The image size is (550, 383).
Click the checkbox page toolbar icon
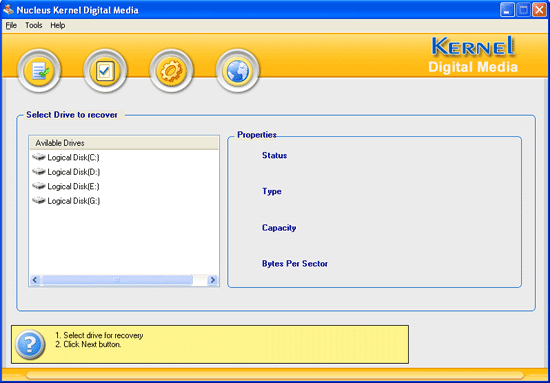point(105,70)
